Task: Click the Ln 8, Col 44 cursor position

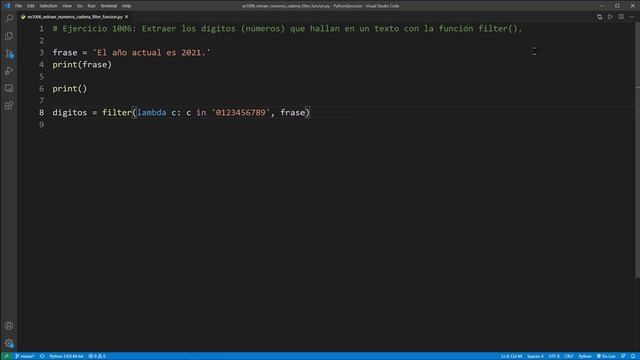Action: point(511,356)
